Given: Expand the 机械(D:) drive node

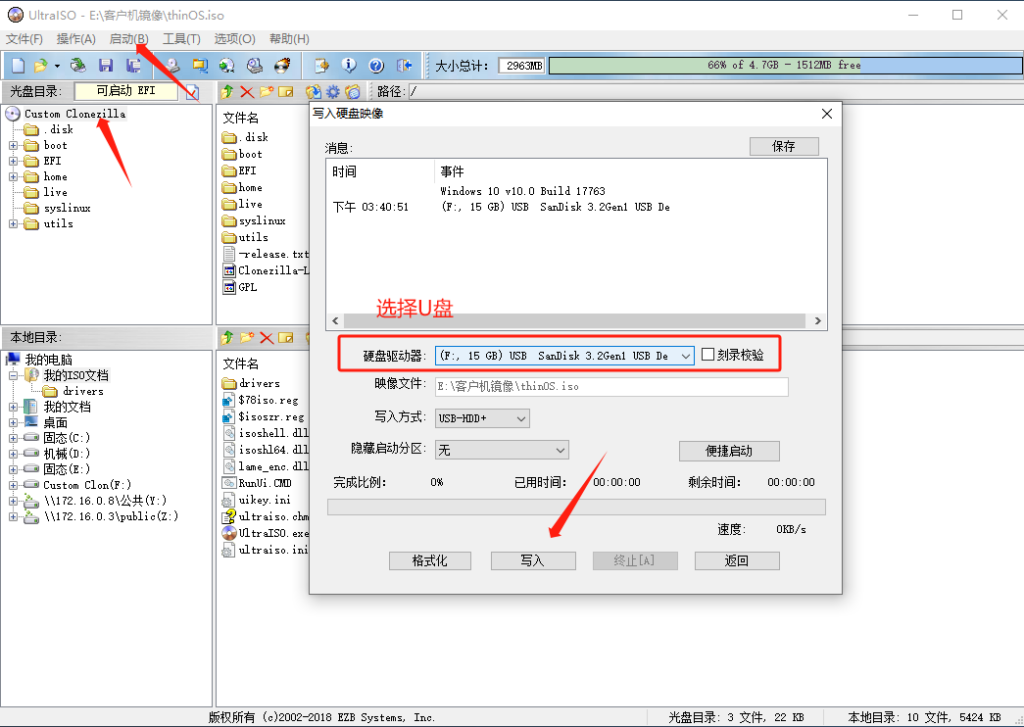Looking at the screenshot, I should click(13, 453).
